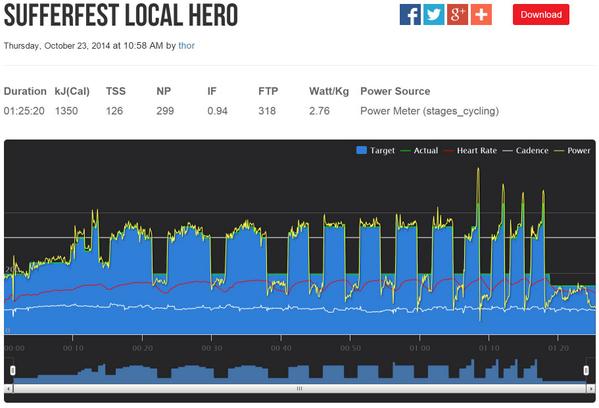Share the workout on Google Plus

point(458,15)
